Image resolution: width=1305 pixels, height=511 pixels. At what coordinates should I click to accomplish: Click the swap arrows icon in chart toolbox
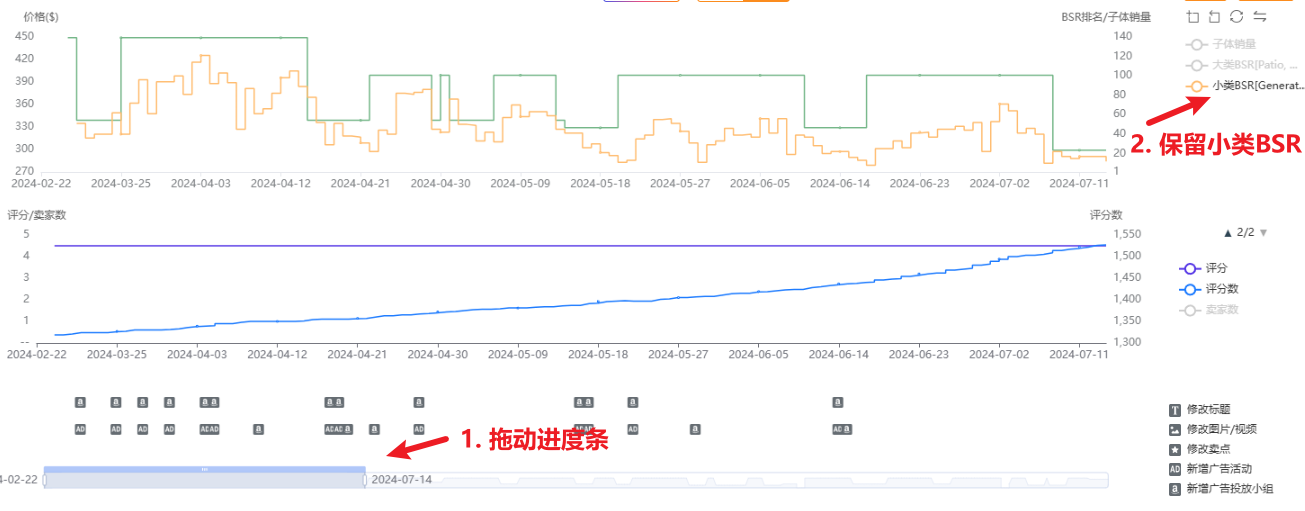pos(1260,16)
